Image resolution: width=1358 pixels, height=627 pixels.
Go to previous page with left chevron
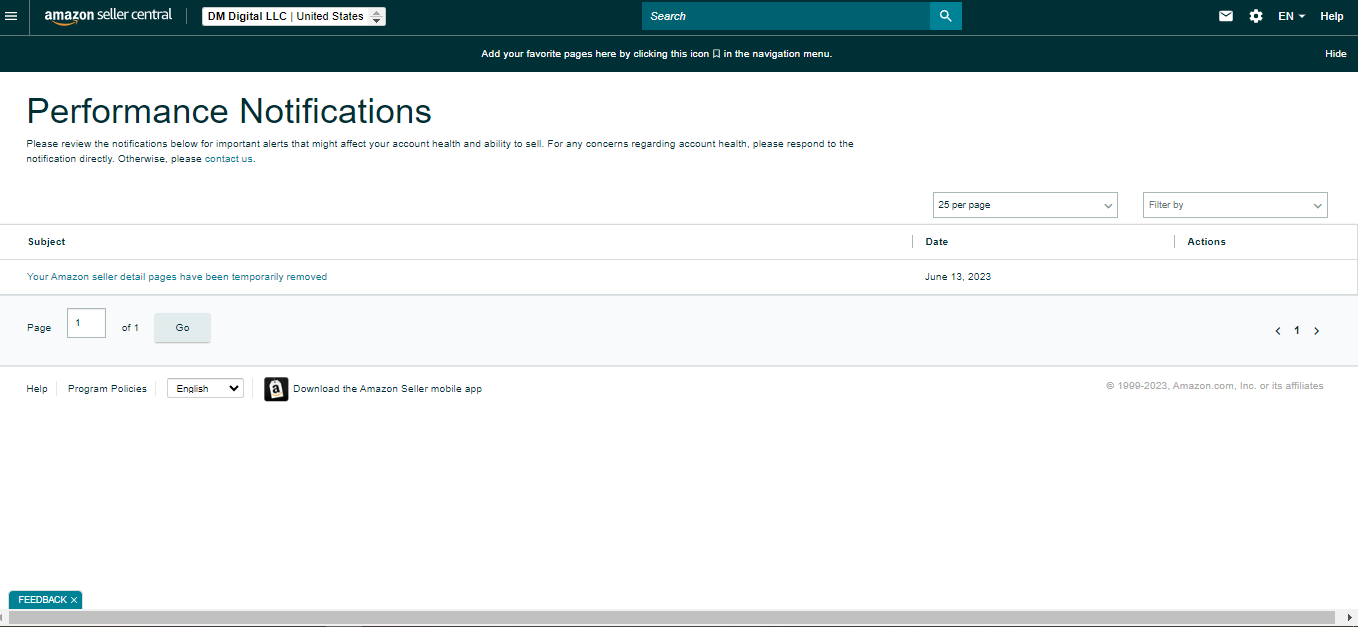point(1278,331)
